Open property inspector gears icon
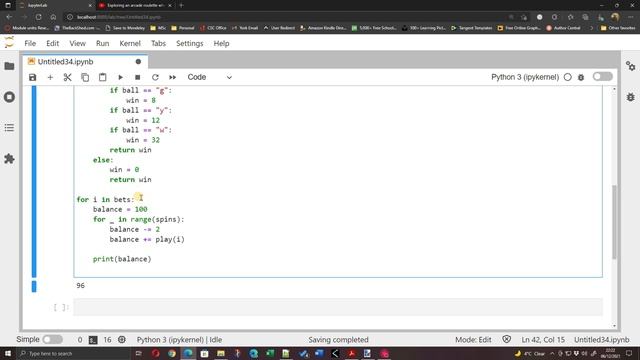This screenshot has height=360, width=640. (x=631, y=66)
